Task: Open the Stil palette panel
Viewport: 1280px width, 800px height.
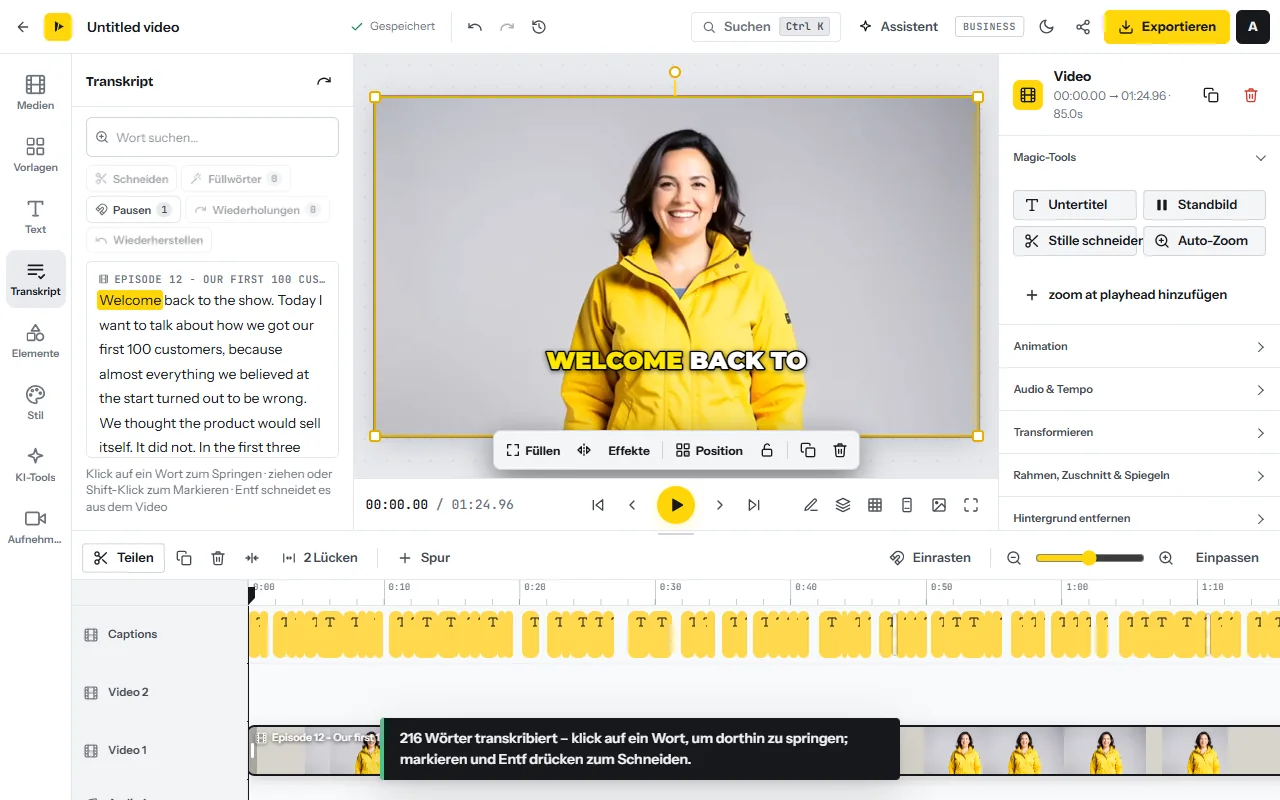Action: [35, 402]
